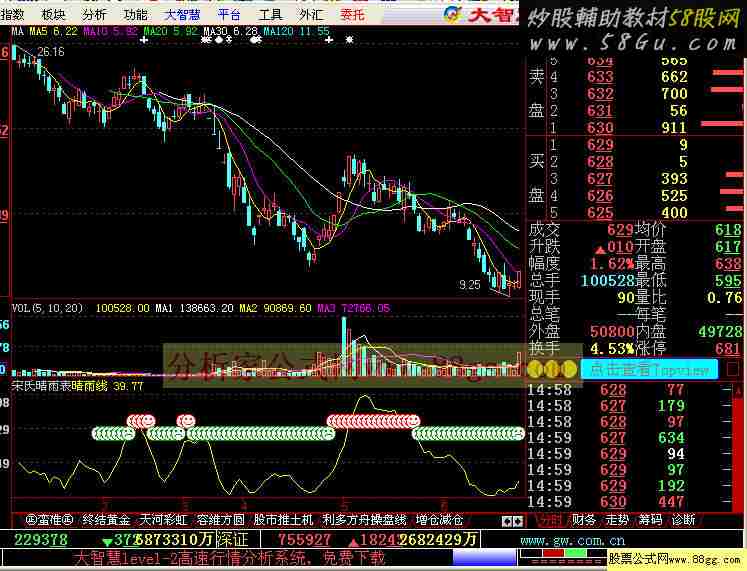
Task: Click the MA30 6.28 legend label
Action: tap(231, 31)
